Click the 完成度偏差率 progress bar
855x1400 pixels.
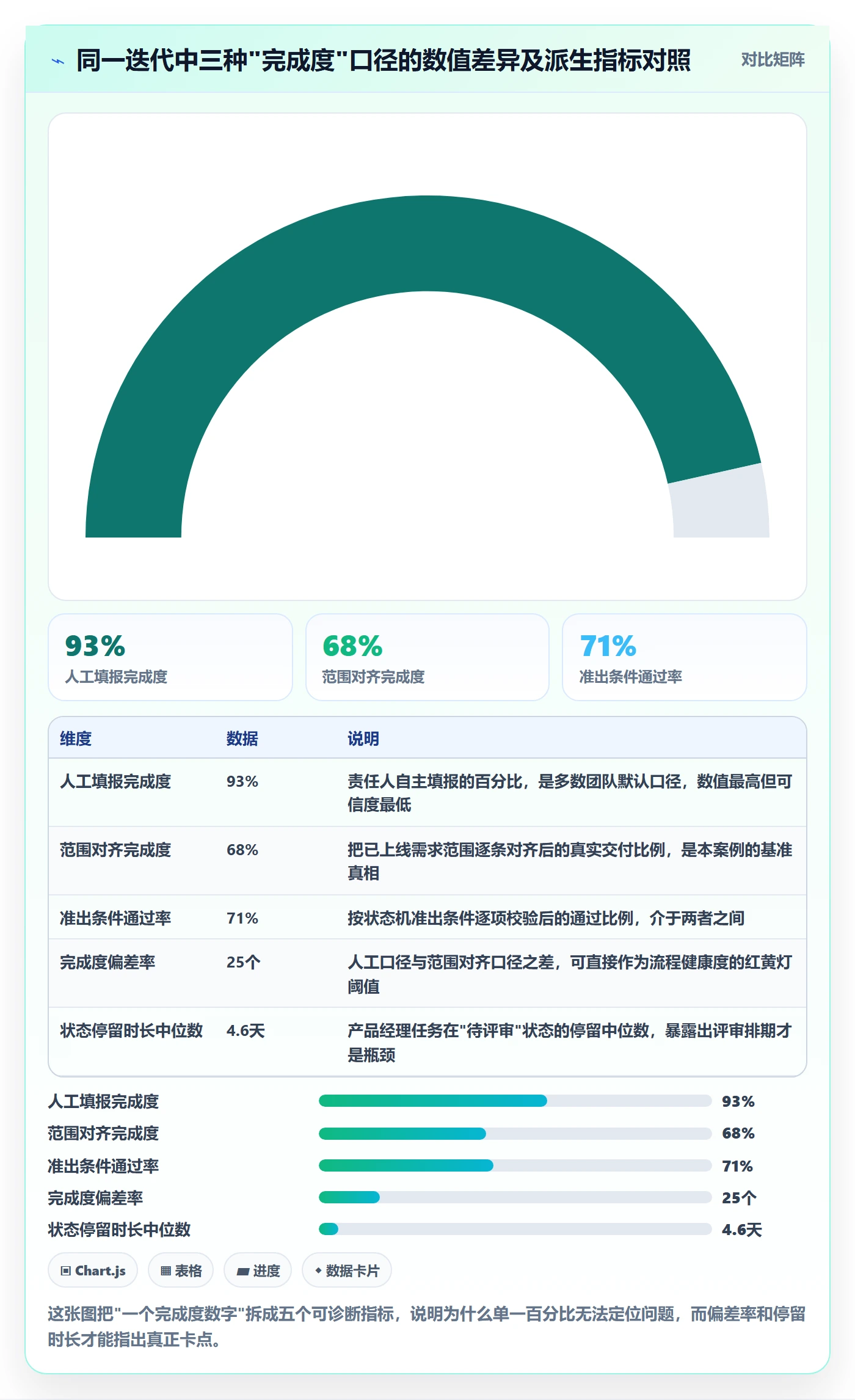(x=515, y=1197)
